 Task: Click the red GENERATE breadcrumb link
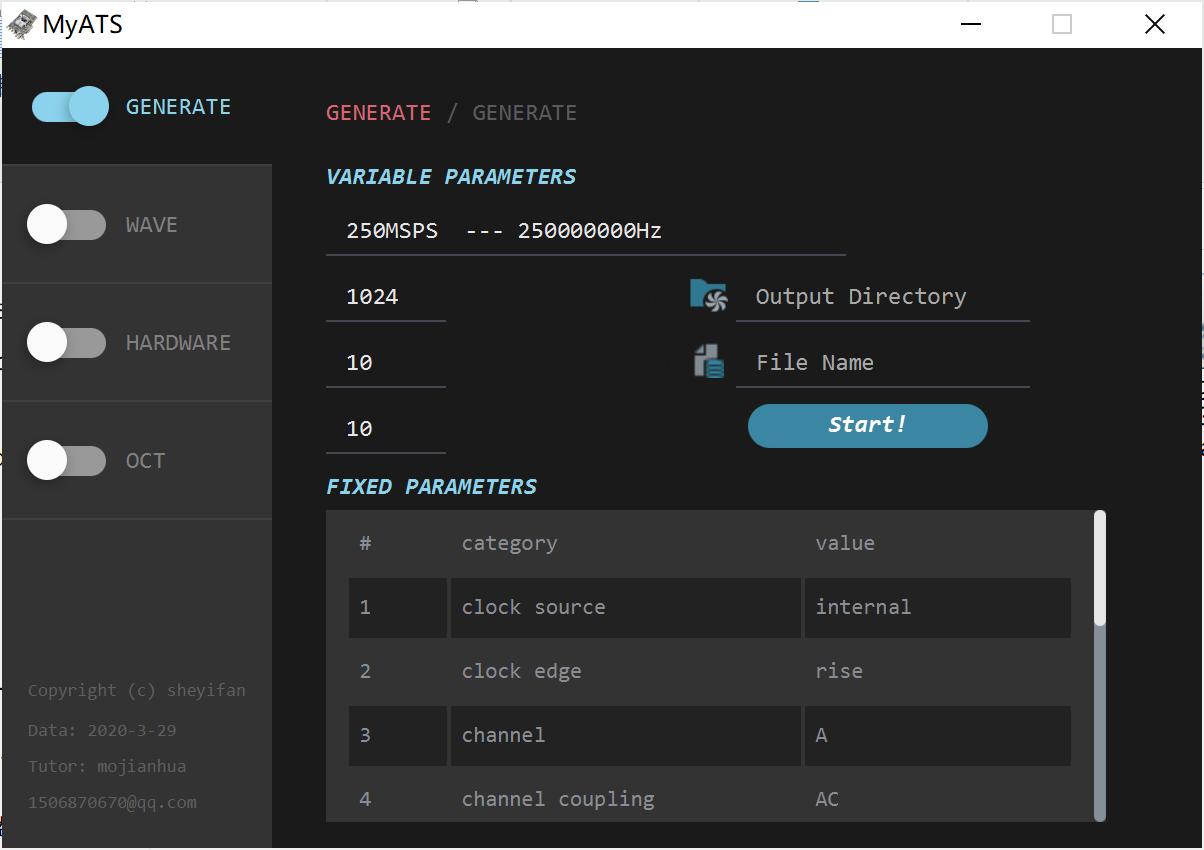(x=378, y=113)
